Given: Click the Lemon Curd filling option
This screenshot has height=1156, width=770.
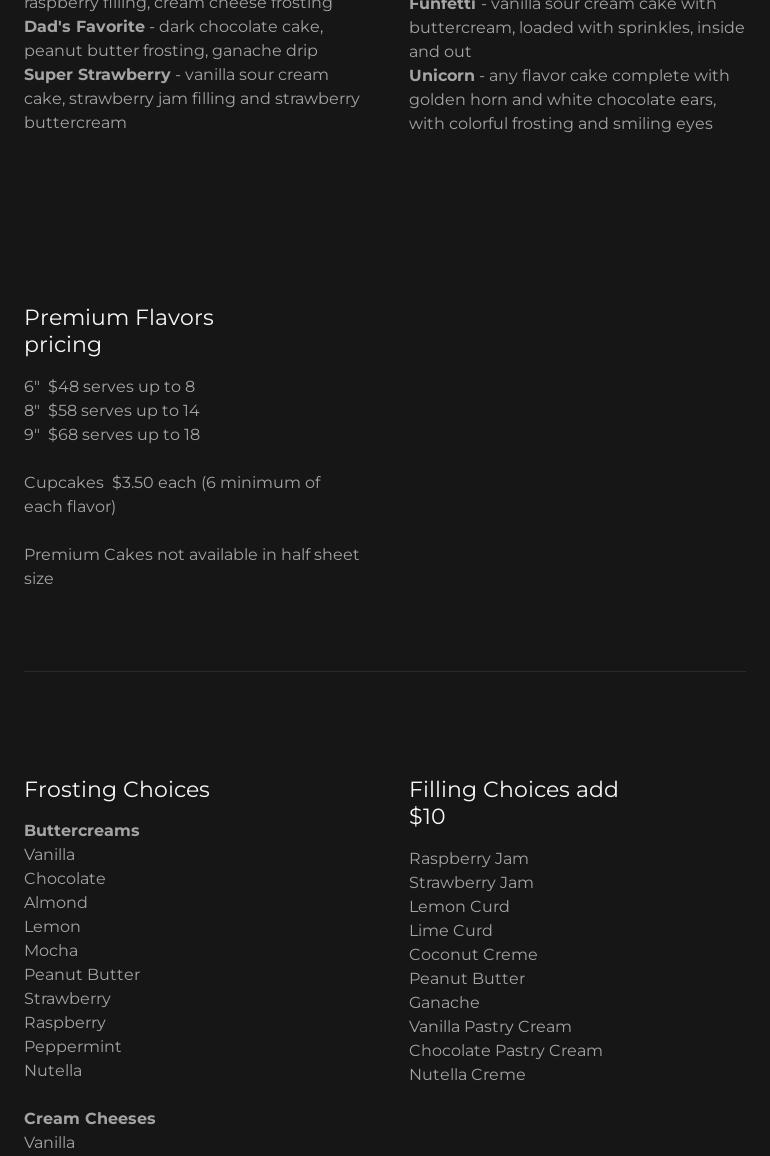Looking at the screenshot, I should coord(459,907).
